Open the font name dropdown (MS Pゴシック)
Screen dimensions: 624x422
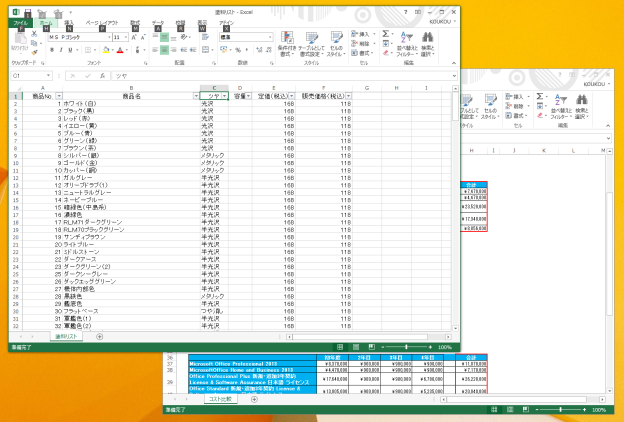tap(107, 36)
